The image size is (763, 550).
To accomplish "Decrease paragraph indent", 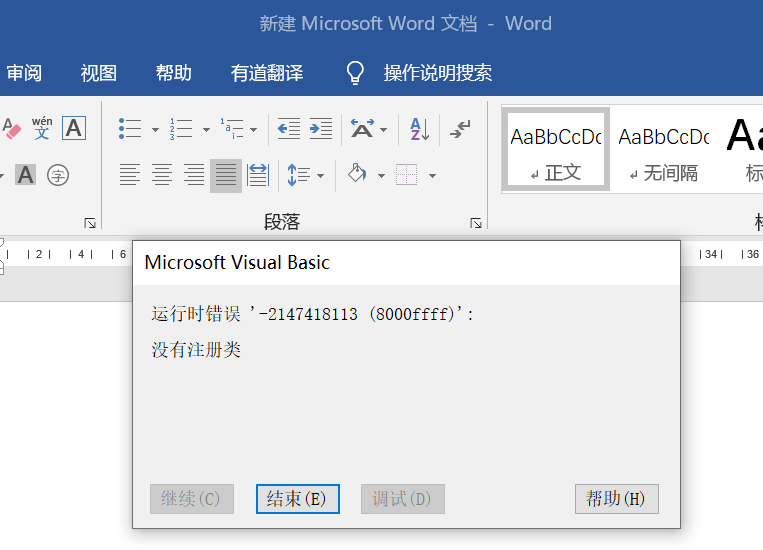I will pyautogui.click(x=289, y=129).
